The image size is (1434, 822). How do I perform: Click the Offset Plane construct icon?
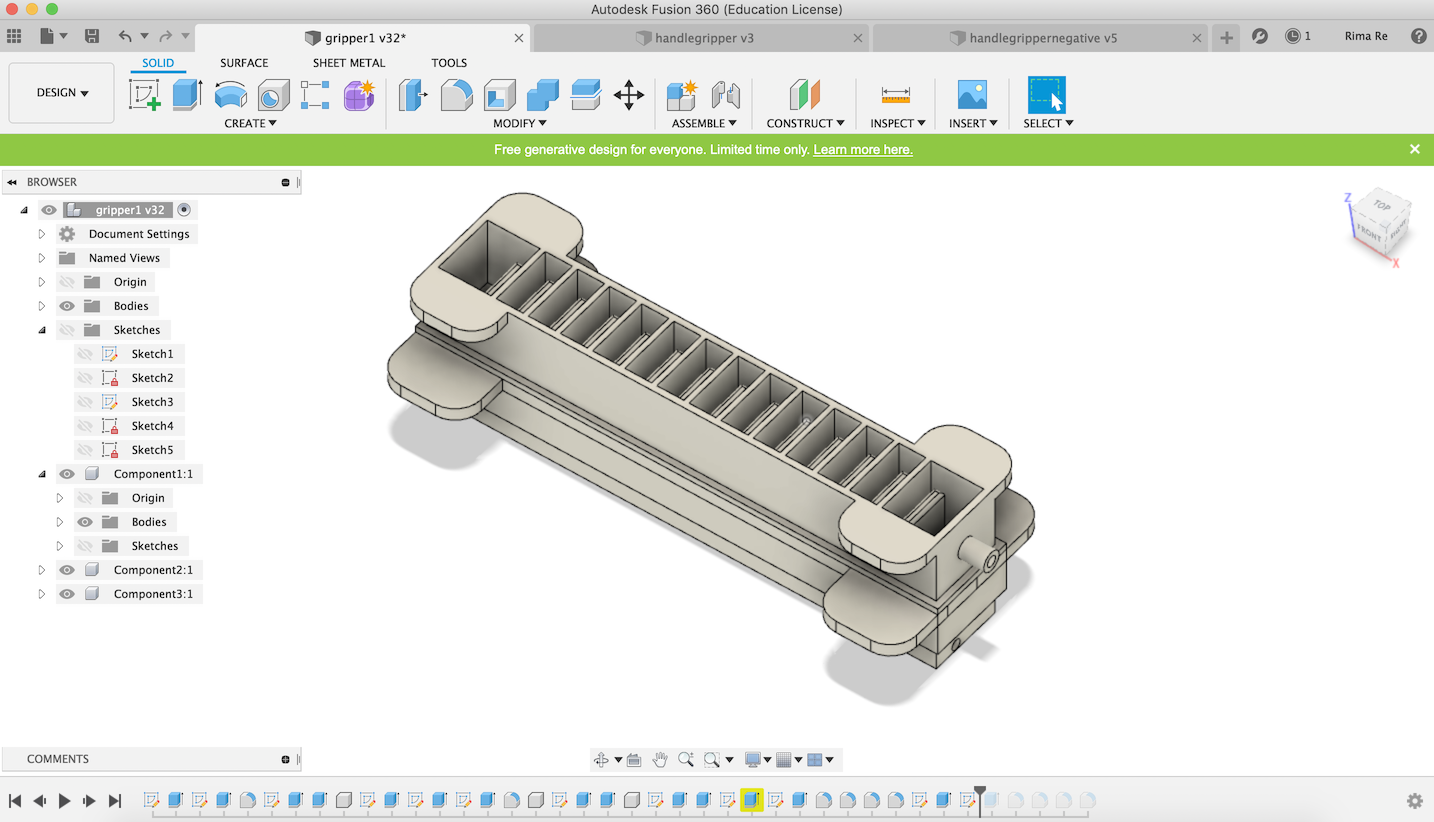pos(804,95)
